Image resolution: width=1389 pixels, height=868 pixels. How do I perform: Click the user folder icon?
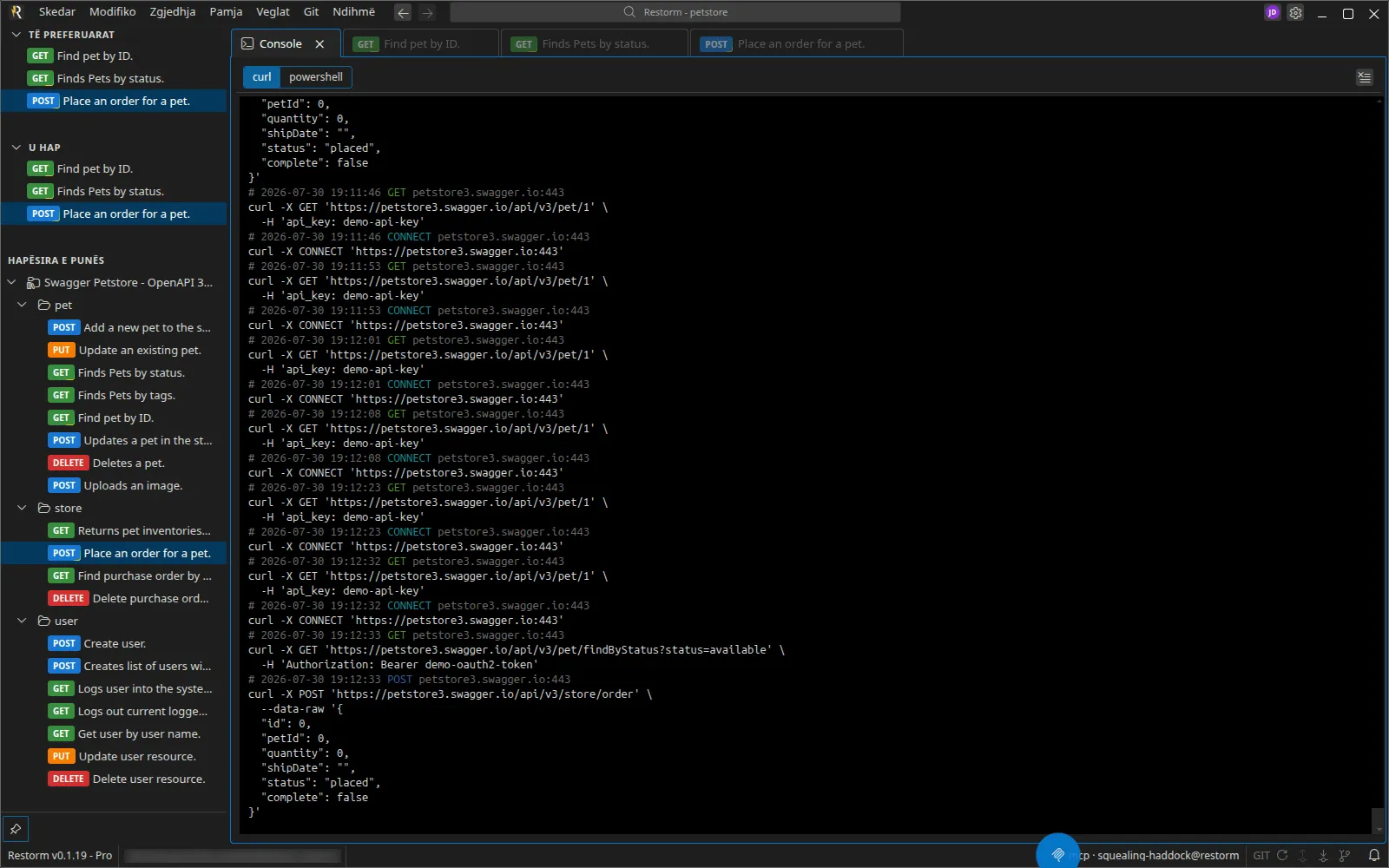43,621
